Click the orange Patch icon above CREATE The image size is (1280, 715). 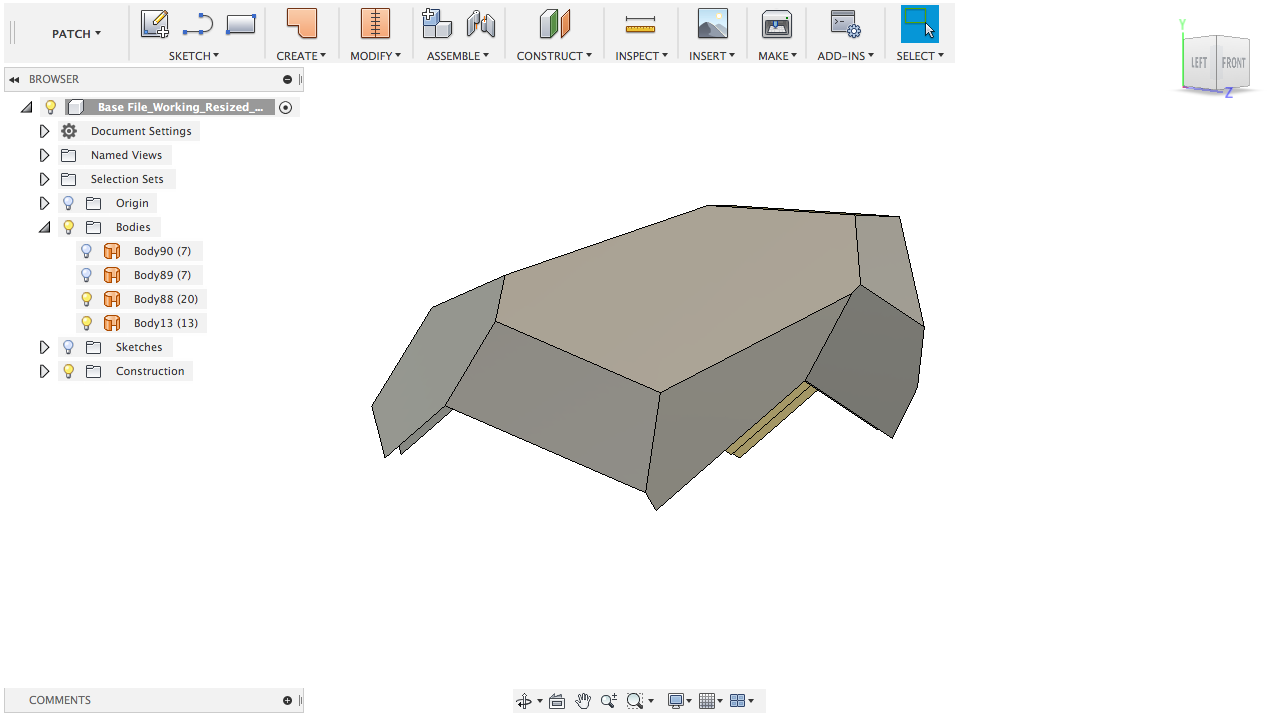pyautogui.click(x=301, y=24)
